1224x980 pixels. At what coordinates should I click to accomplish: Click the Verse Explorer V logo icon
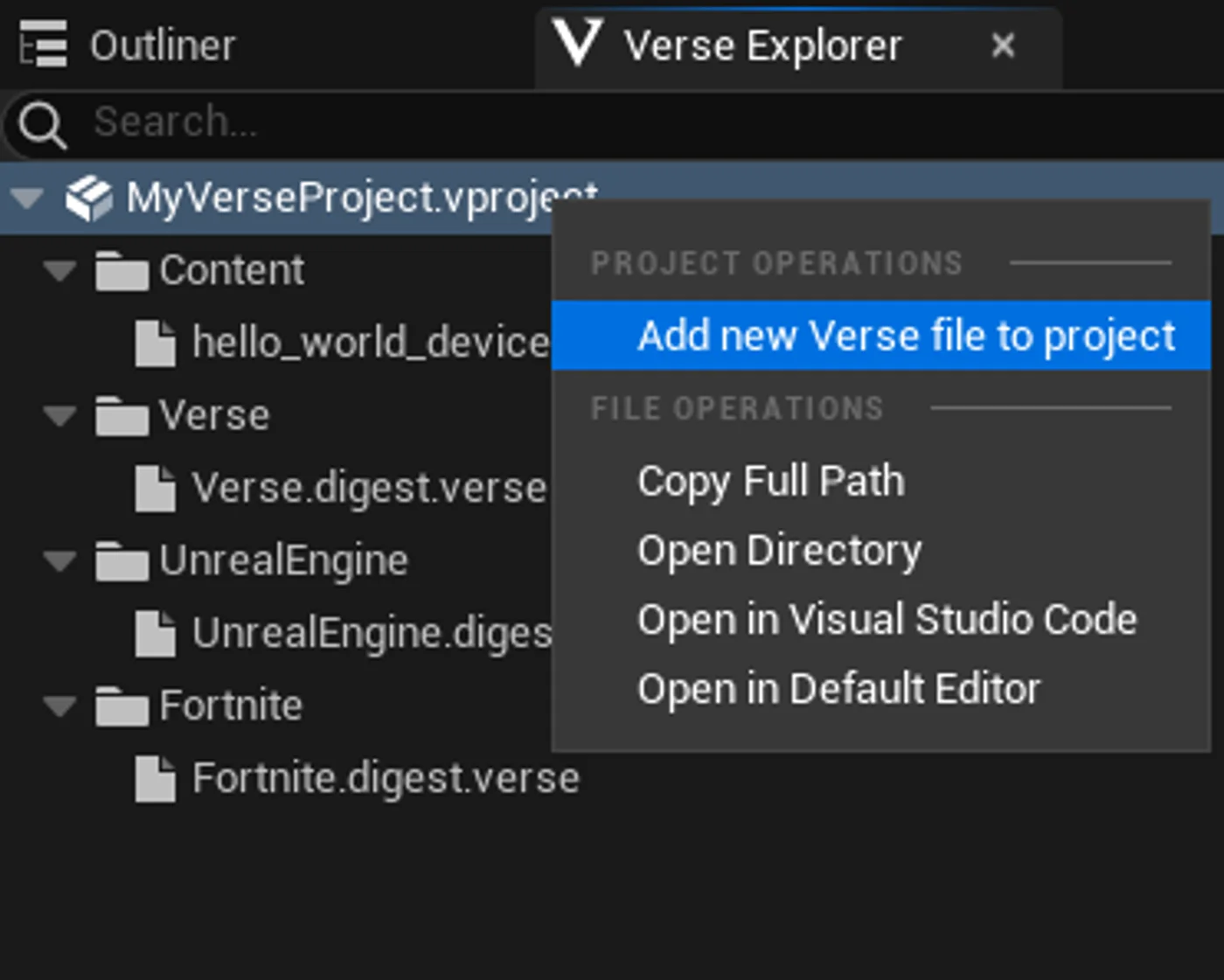(x=577, y=43)
